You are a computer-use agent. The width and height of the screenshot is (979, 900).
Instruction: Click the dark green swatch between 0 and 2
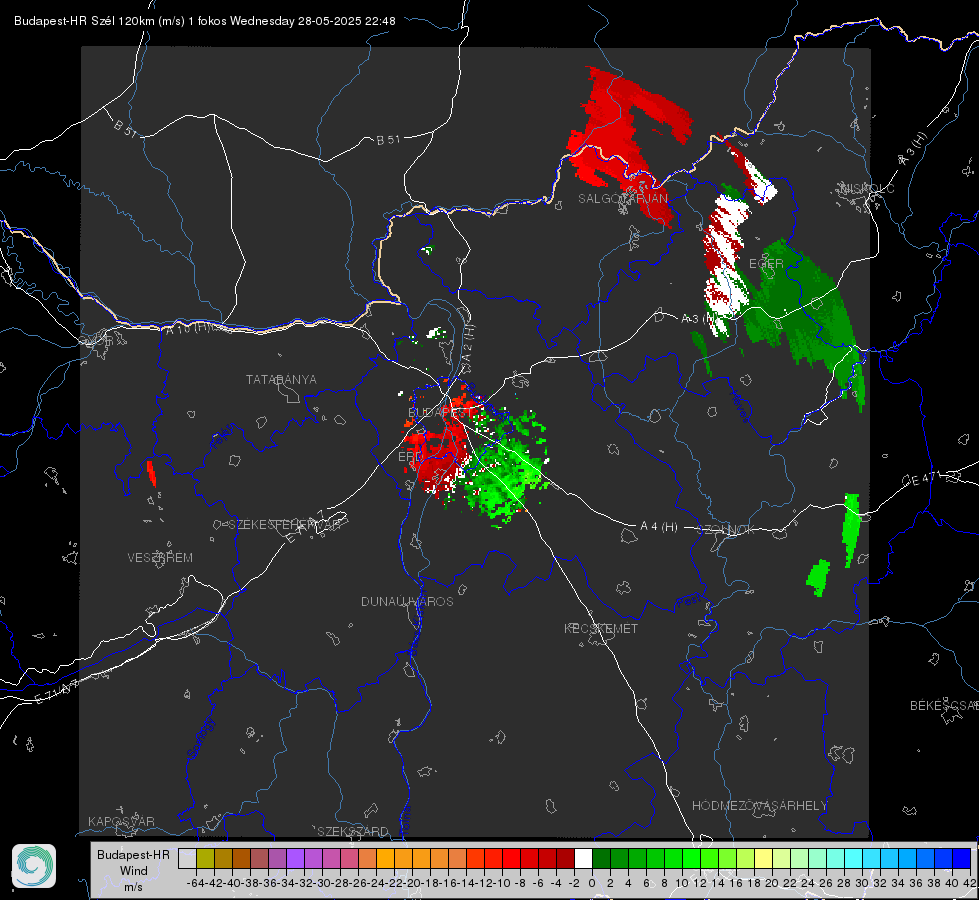(601, 858)
